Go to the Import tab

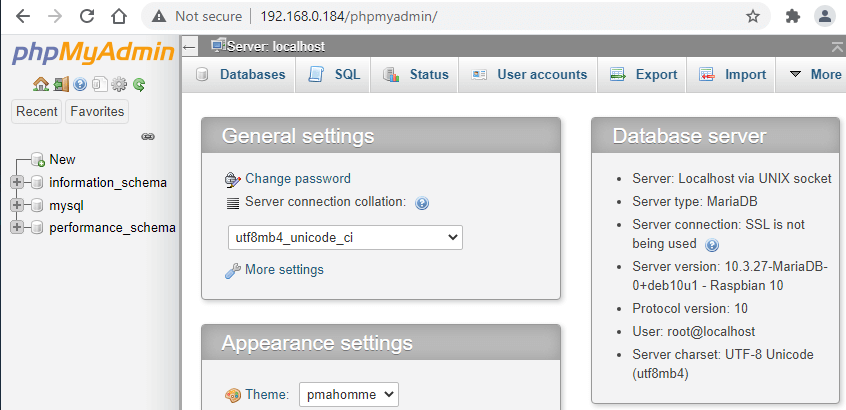pos(732,74)
